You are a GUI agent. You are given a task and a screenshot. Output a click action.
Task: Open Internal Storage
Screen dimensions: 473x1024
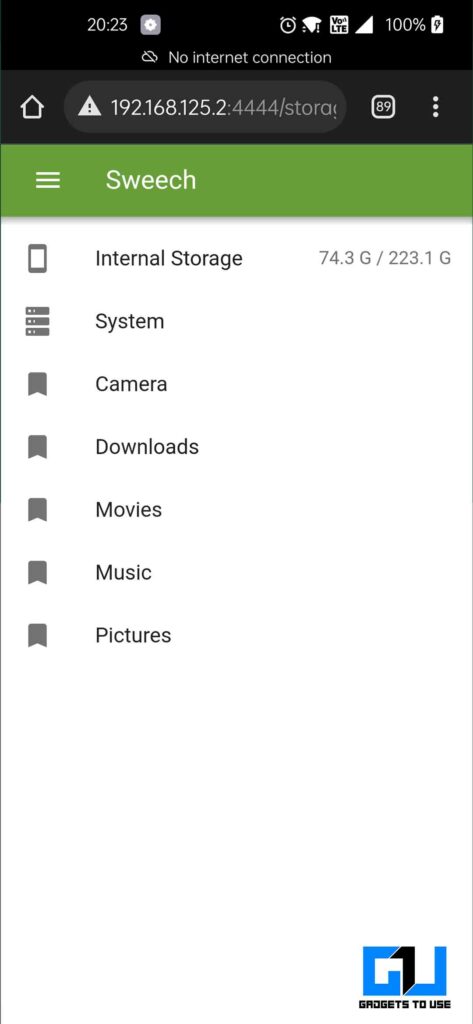236,259
